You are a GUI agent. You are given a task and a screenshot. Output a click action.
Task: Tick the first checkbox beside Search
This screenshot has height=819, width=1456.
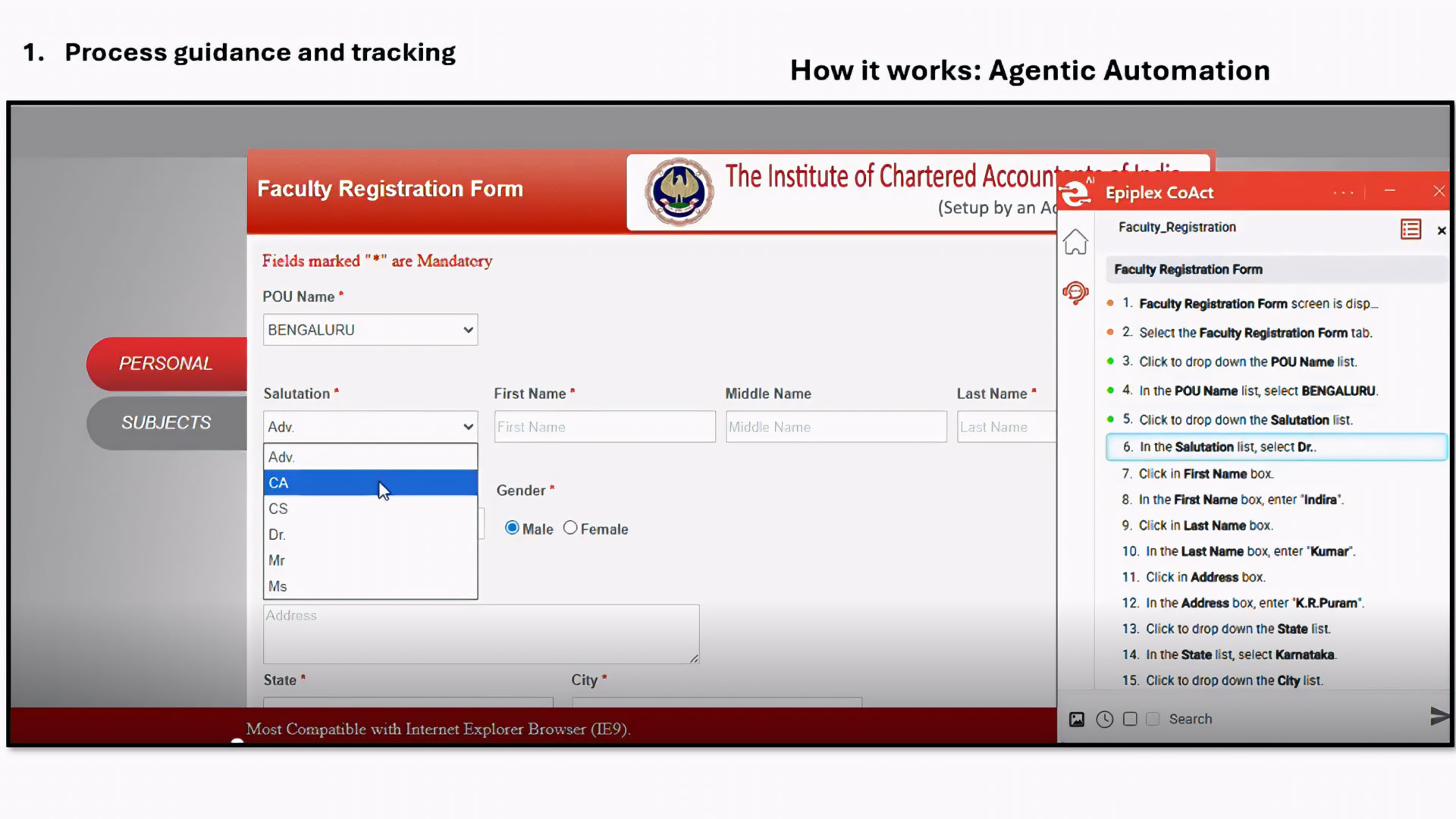[1130, 719]
